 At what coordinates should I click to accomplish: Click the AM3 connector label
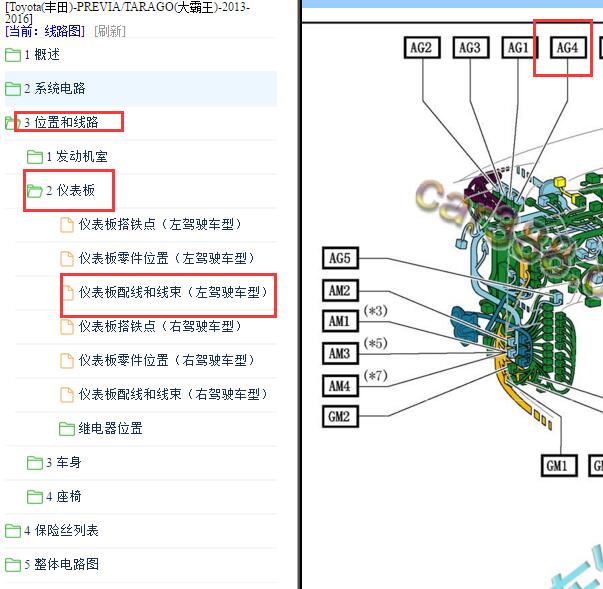340,353
